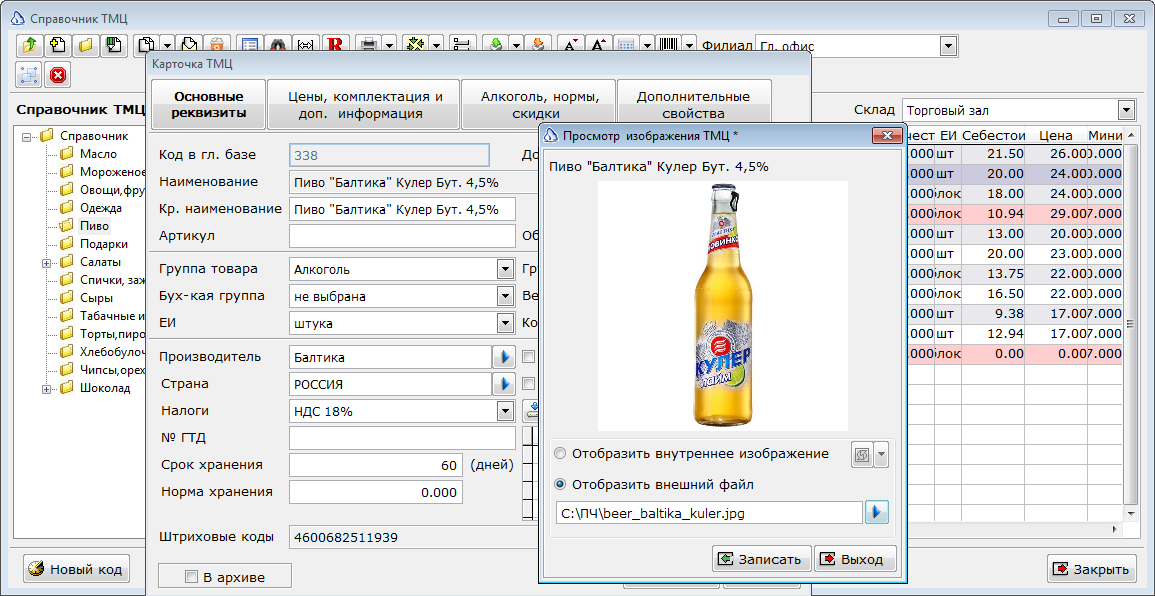
Task: Click the red X cancel toolbar icon
Action: [x=57, y=74]
